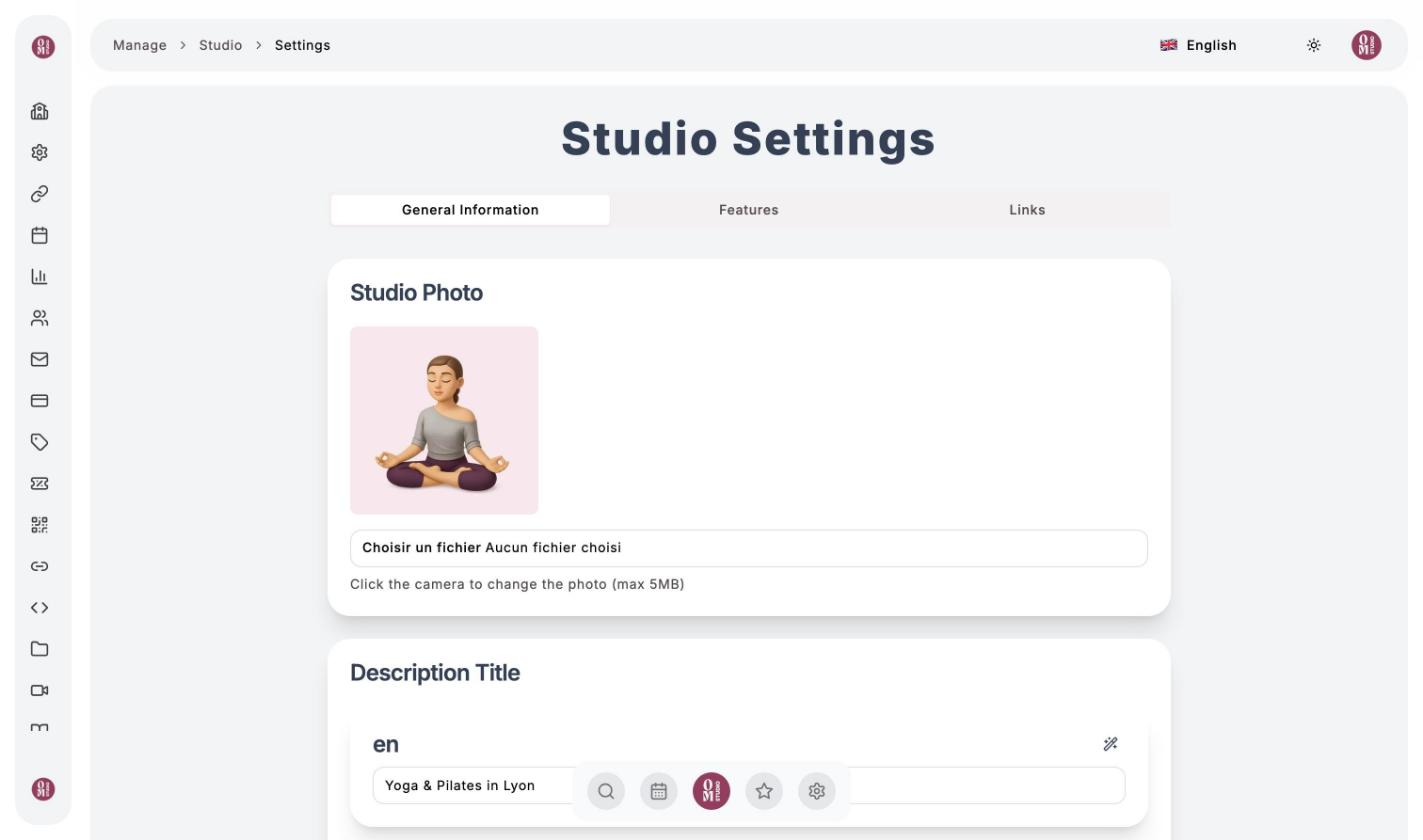Click the Choisir un fichier button

421,548
